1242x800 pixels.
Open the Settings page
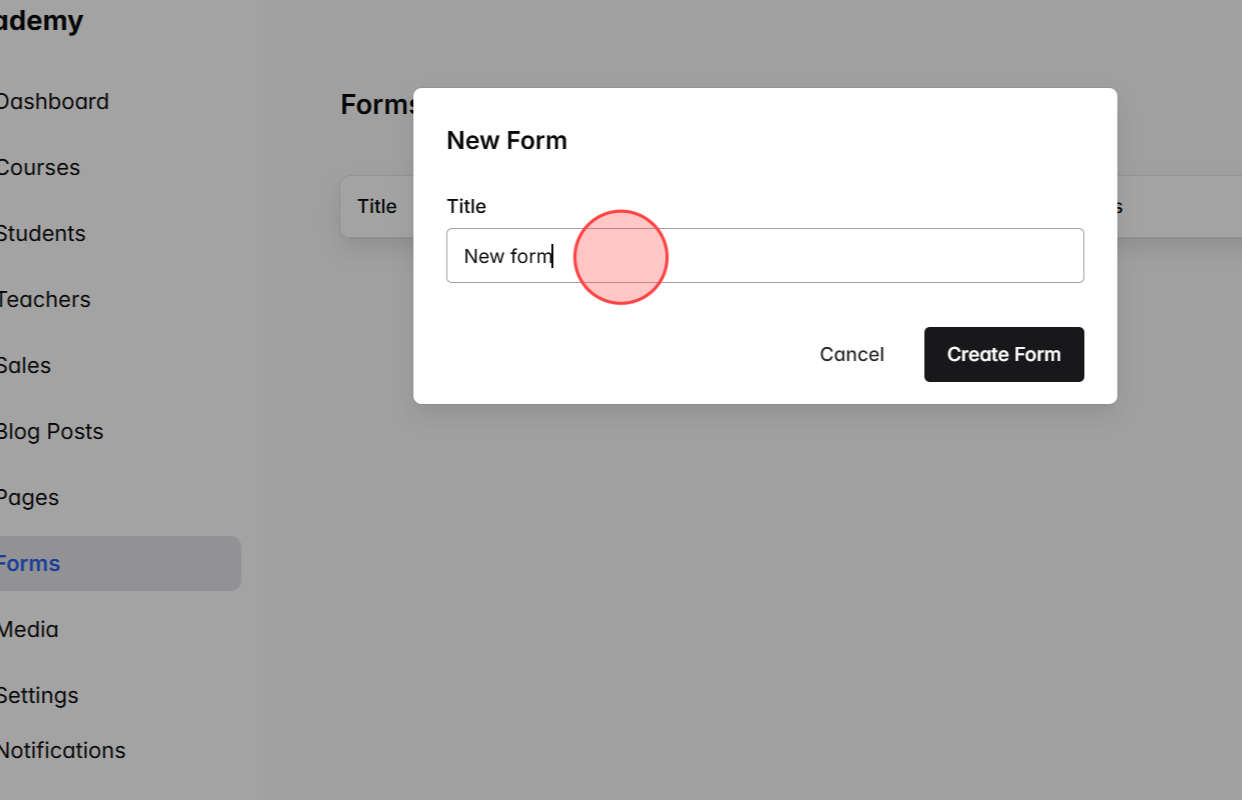tap(39, 695)
